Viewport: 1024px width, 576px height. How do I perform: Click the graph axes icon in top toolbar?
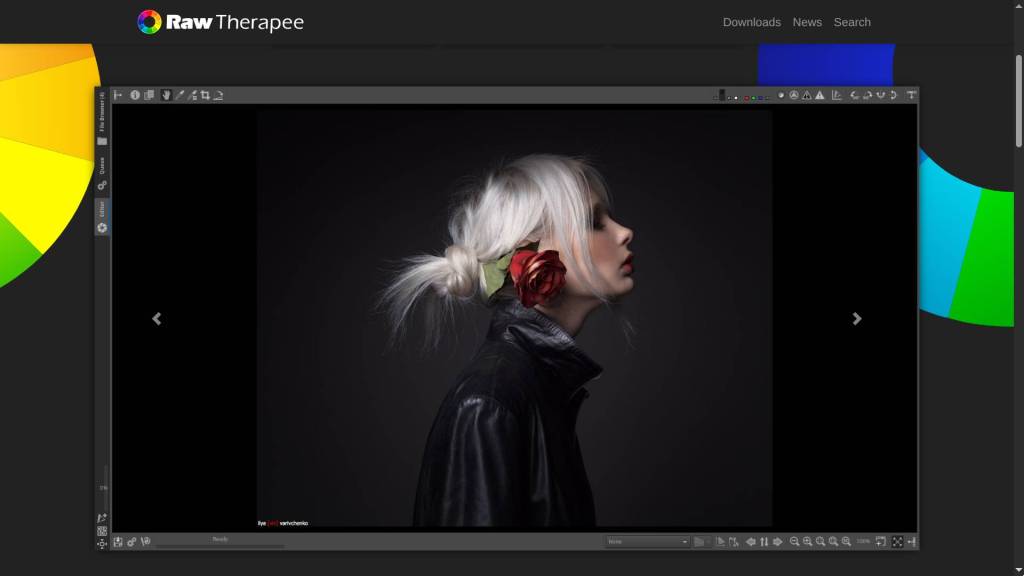(837, 95)
